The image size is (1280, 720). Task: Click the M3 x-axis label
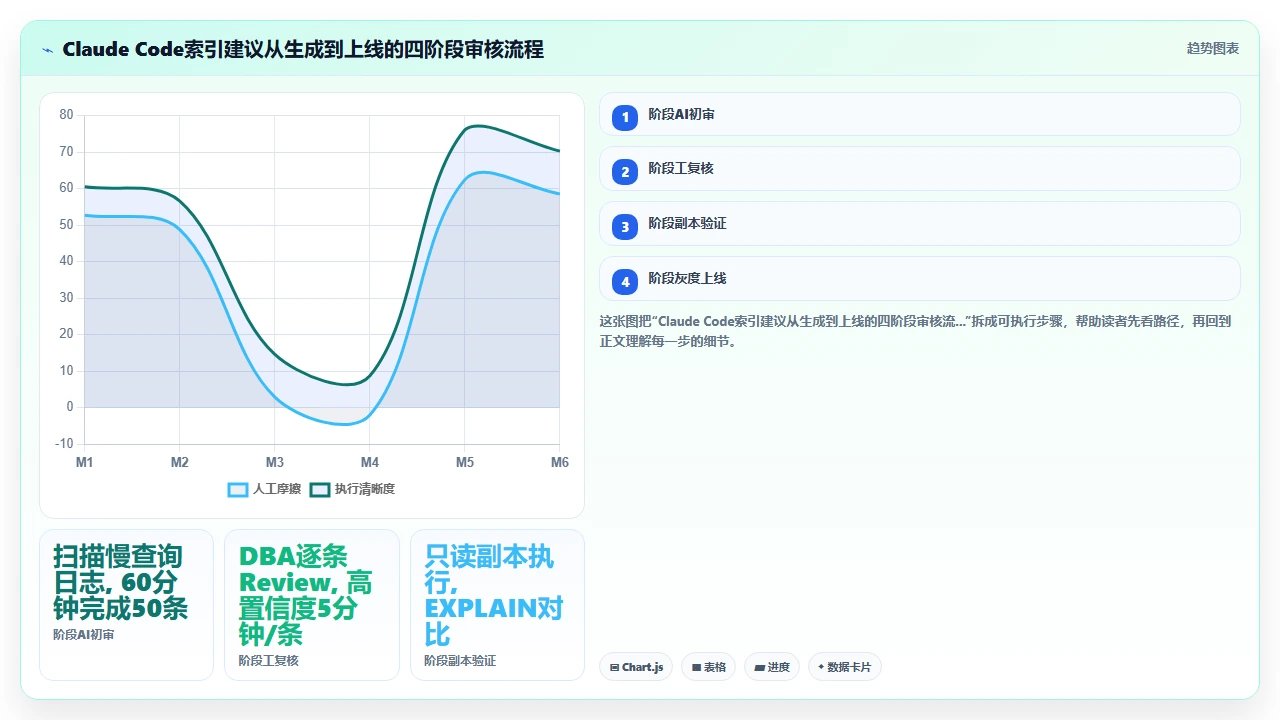coord(275,462)
